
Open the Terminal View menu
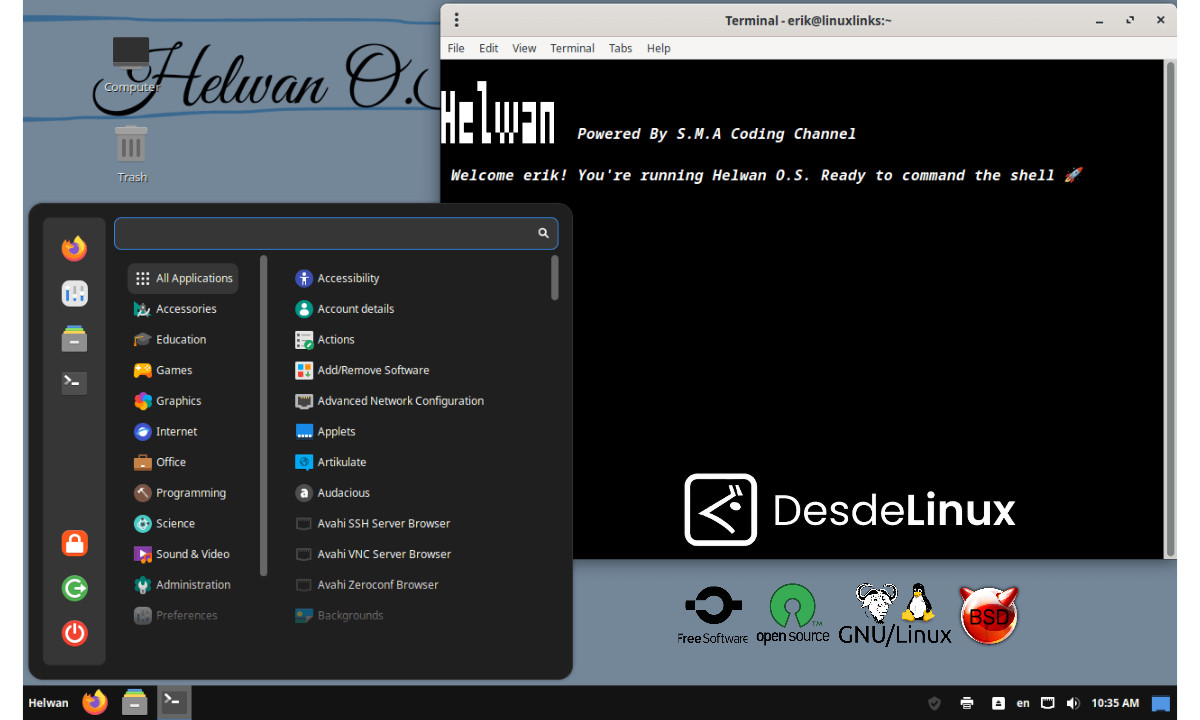(524, 48)
